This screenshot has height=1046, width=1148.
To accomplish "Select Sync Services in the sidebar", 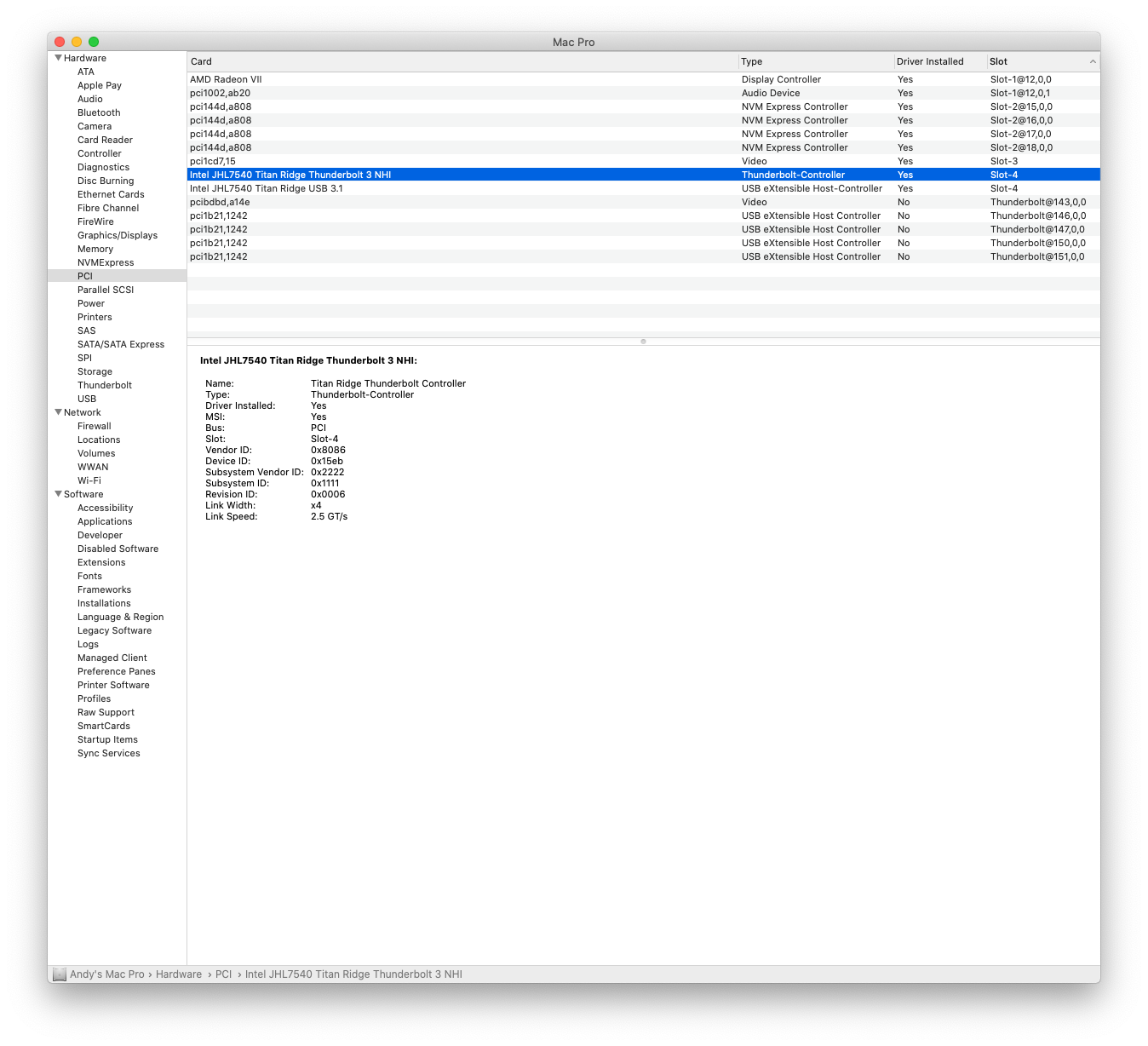I will pos(109,753).
